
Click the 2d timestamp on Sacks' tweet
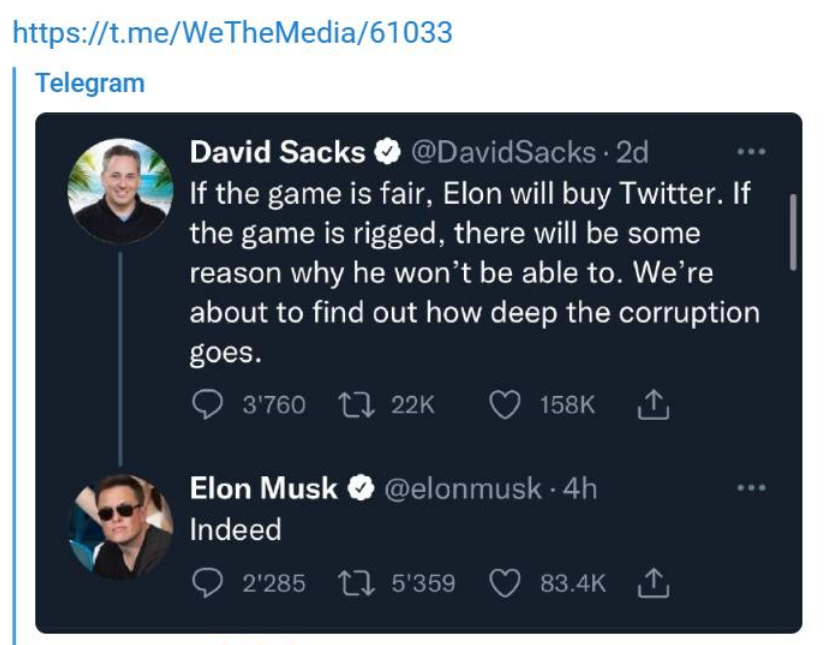[633, 152]
